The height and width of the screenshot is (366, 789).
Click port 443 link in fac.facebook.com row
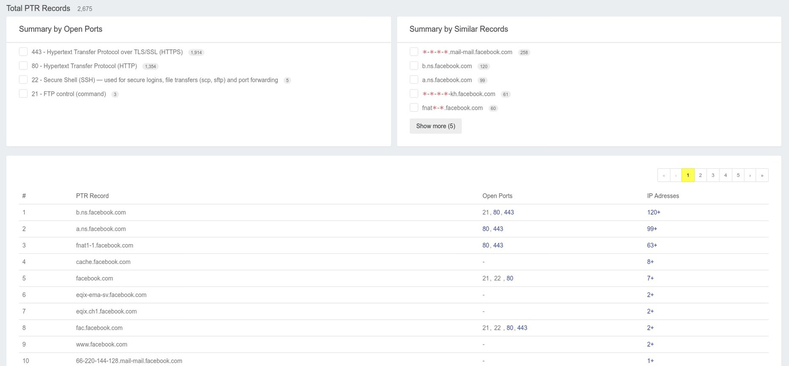(522, 328)
